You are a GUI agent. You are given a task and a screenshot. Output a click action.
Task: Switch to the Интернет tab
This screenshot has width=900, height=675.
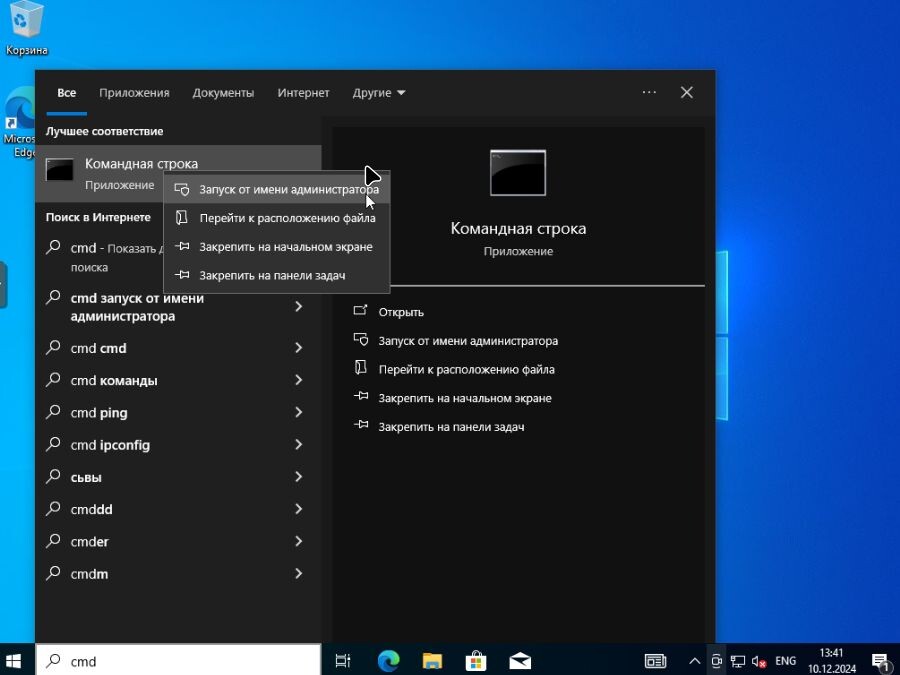coord(303,92)
